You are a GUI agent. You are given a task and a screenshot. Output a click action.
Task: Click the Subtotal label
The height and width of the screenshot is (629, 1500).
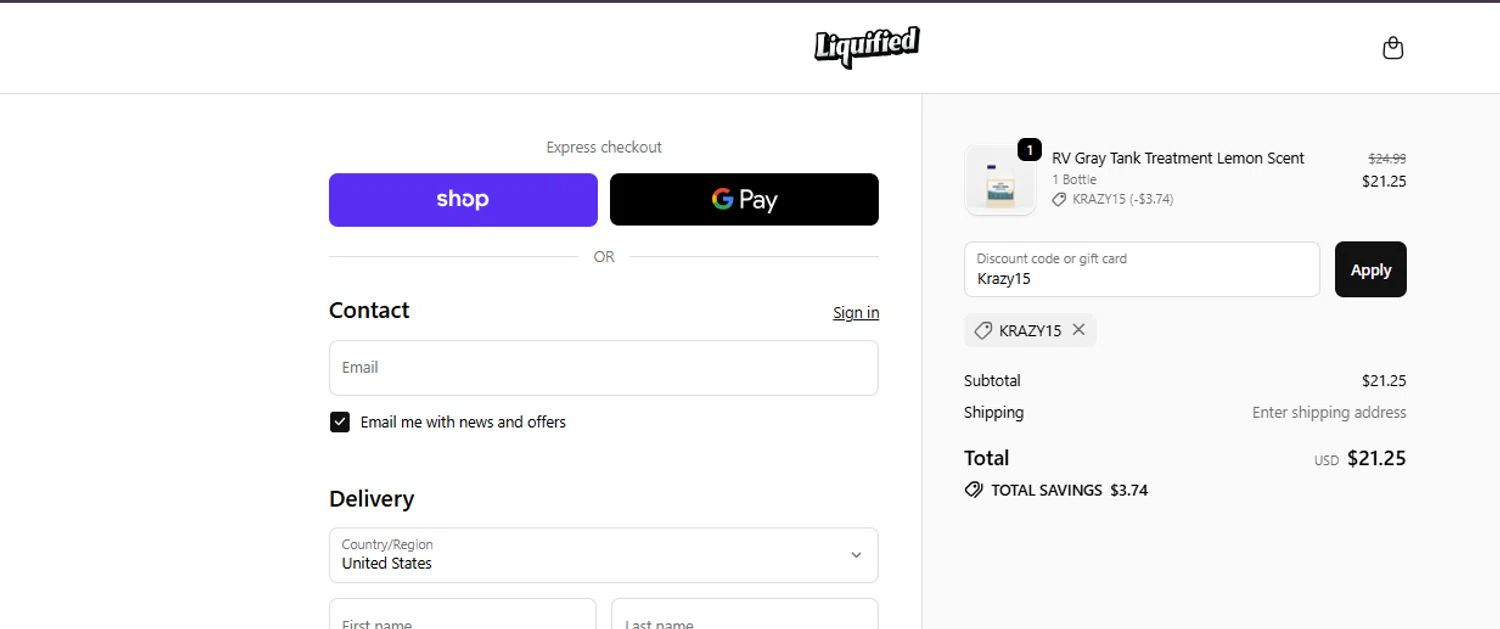click(x=992, y=381)
